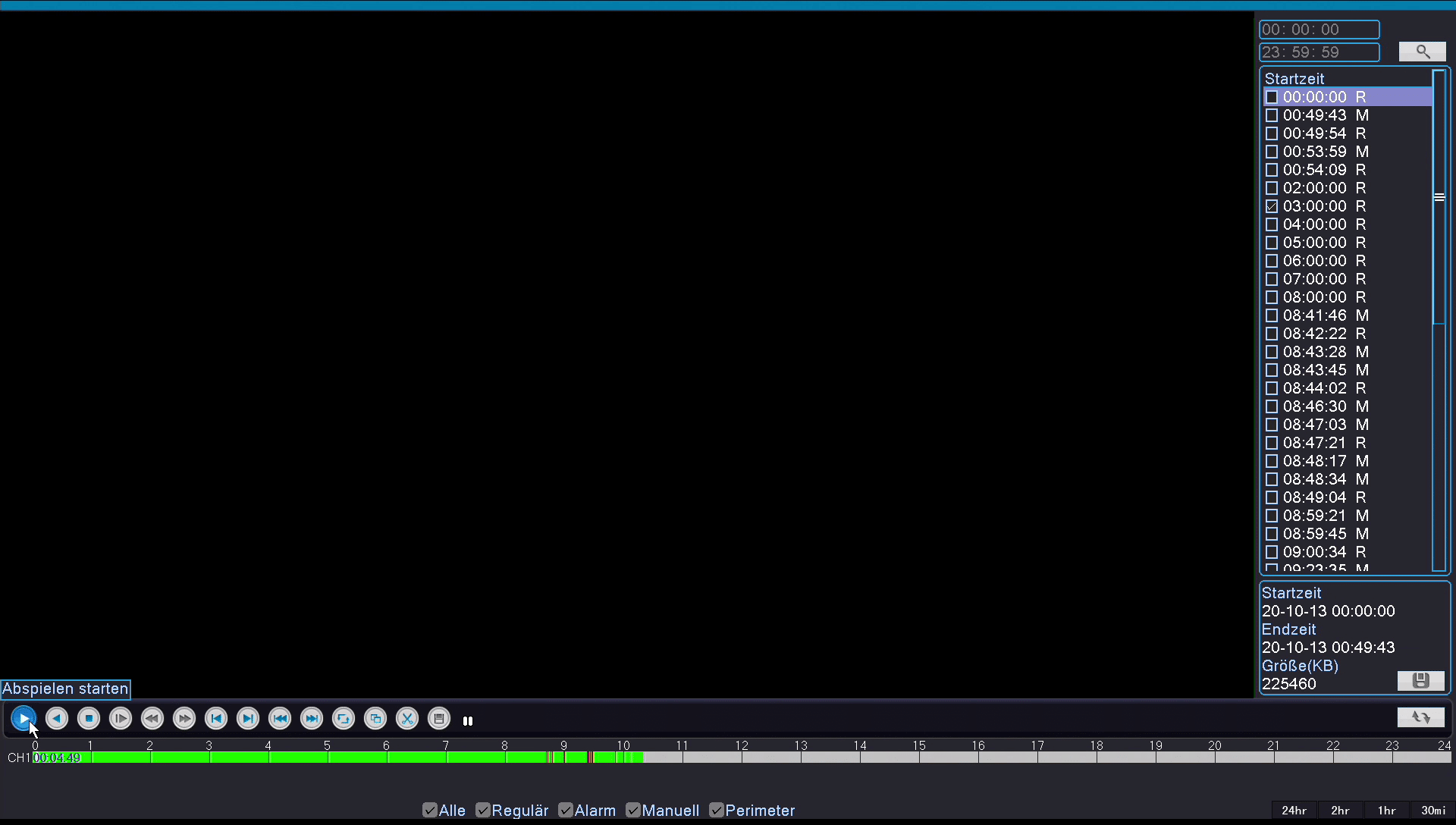Toggle the Regulär checkbox
This screenshot has width=1456, height=825.
pyautogui.click(x=483, y=811)
